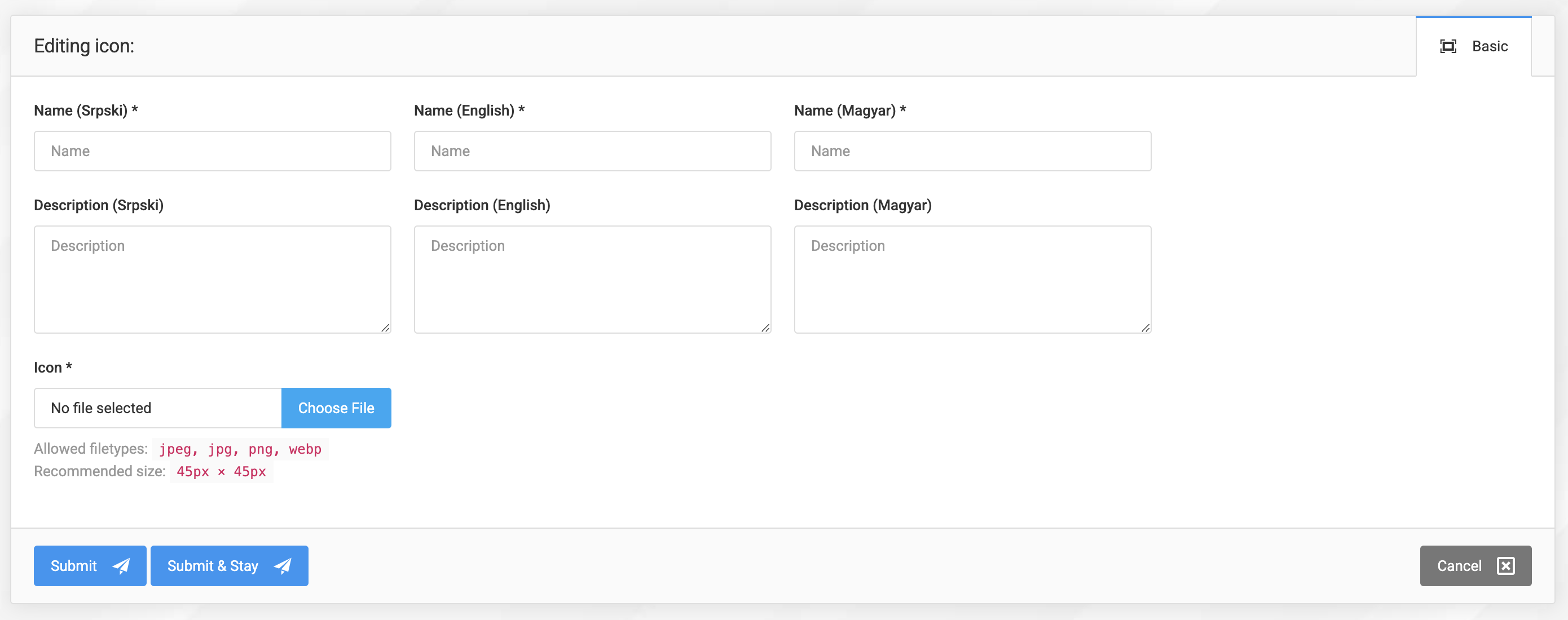Click the resize handle of Description (Magyar)

[x=1147, y=329]
